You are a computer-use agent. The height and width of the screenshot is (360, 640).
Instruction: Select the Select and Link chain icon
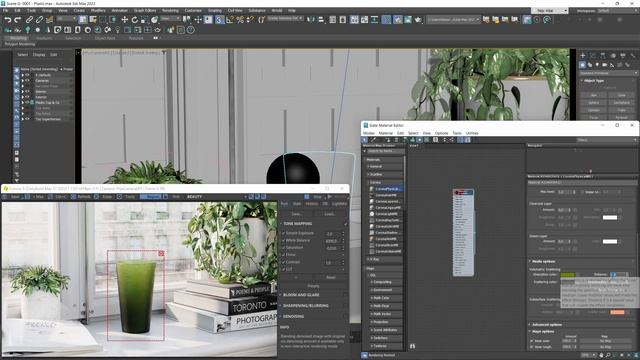pyautogui.click(x=29, y=20)
